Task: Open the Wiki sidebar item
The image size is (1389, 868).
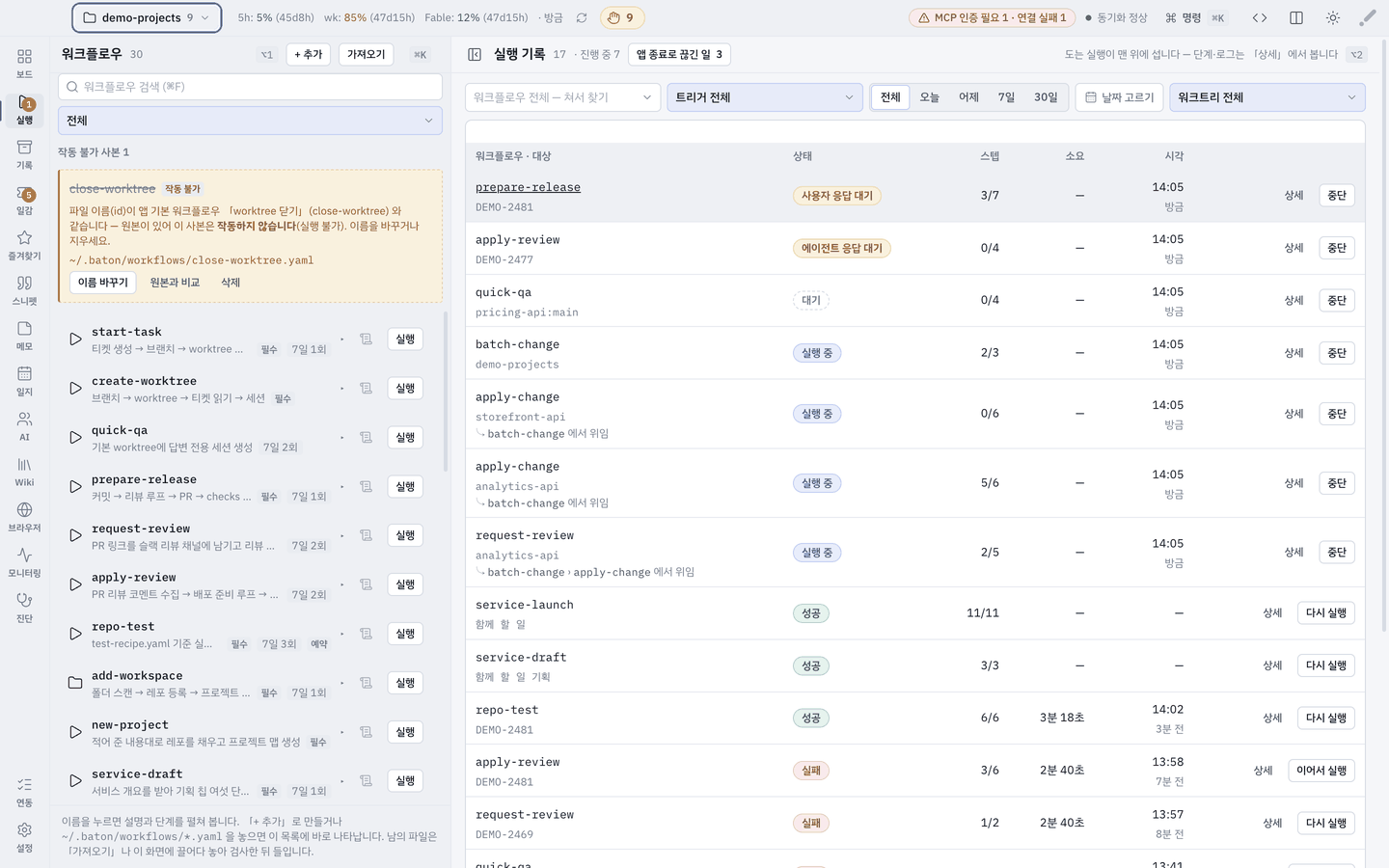Action: 24,472
